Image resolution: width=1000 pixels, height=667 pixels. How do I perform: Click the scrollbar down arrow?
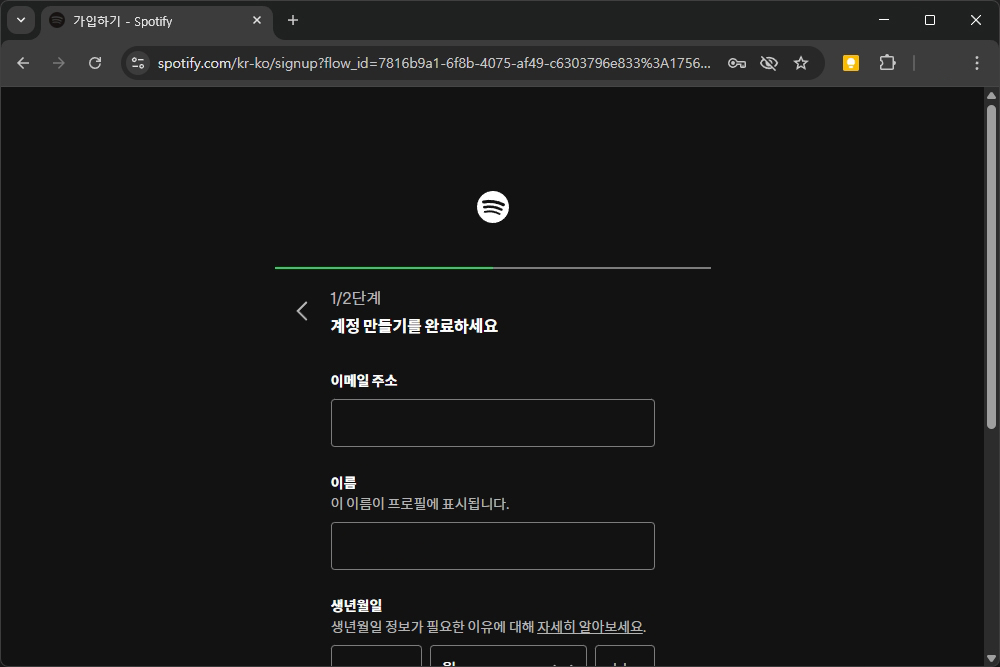click(x=990, y=658)
